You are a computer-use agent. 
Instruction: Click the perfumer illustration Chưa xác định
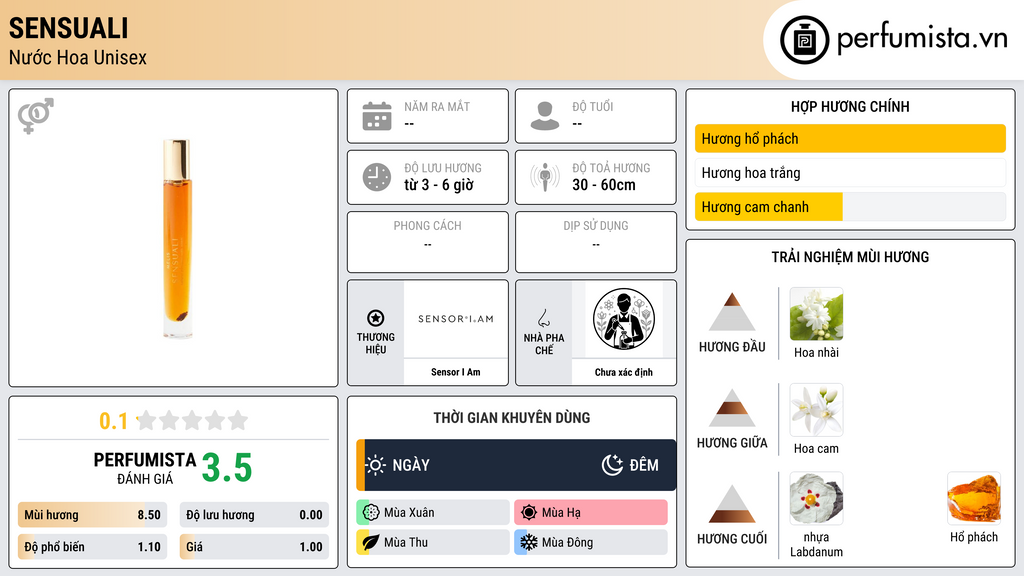[624, 319]
